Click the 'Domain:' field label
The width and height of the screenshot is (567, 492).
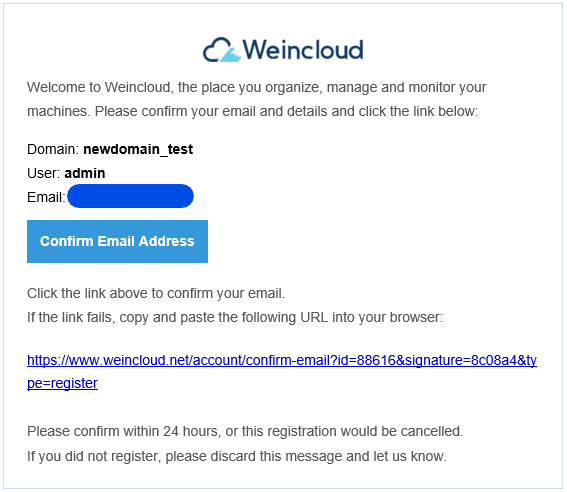[53, 149]
